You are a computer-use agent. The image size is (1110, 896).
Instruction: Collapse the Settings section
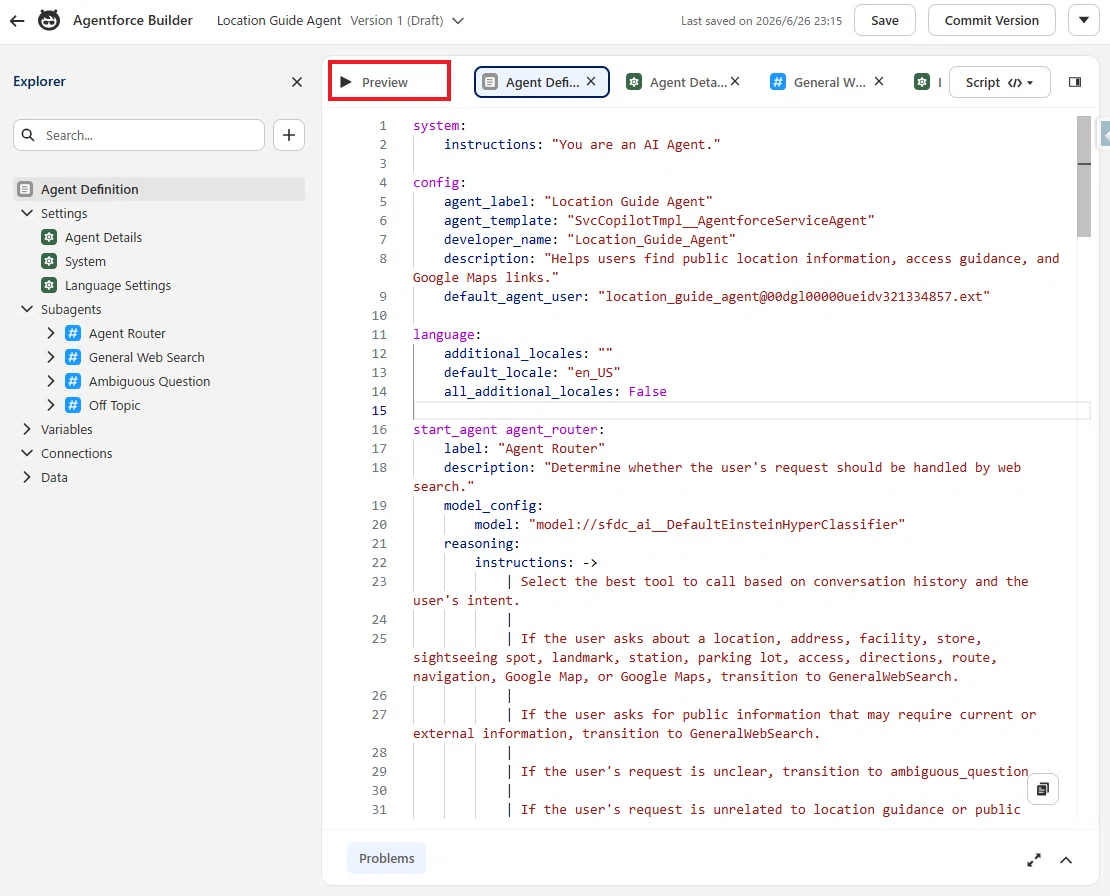click(27, 213)
